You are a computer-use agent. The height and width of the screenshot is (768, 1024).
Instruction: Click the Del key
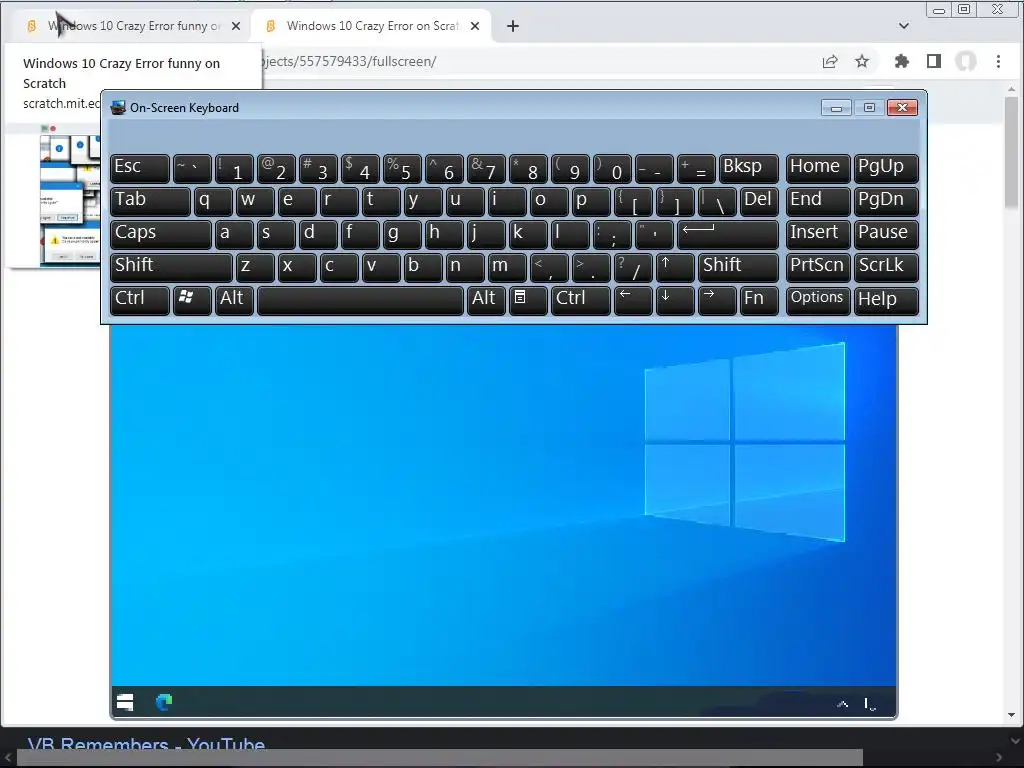(760, 201)
